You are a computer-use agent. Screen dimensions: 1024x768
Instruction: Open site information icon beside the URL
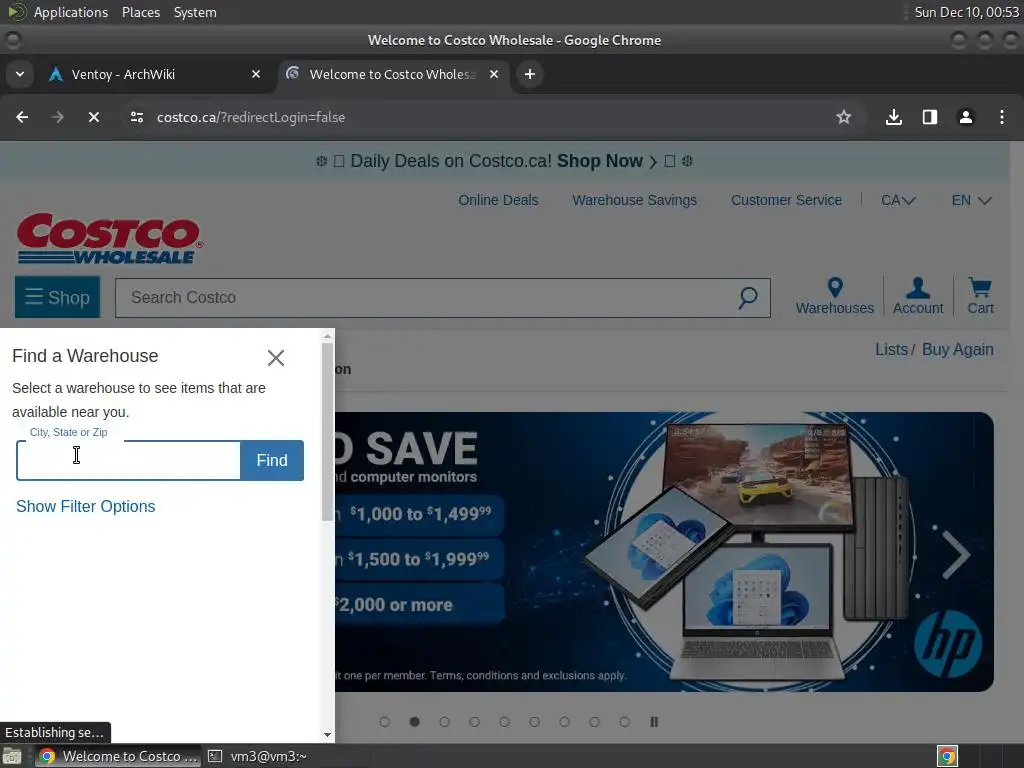pos(136,117)
